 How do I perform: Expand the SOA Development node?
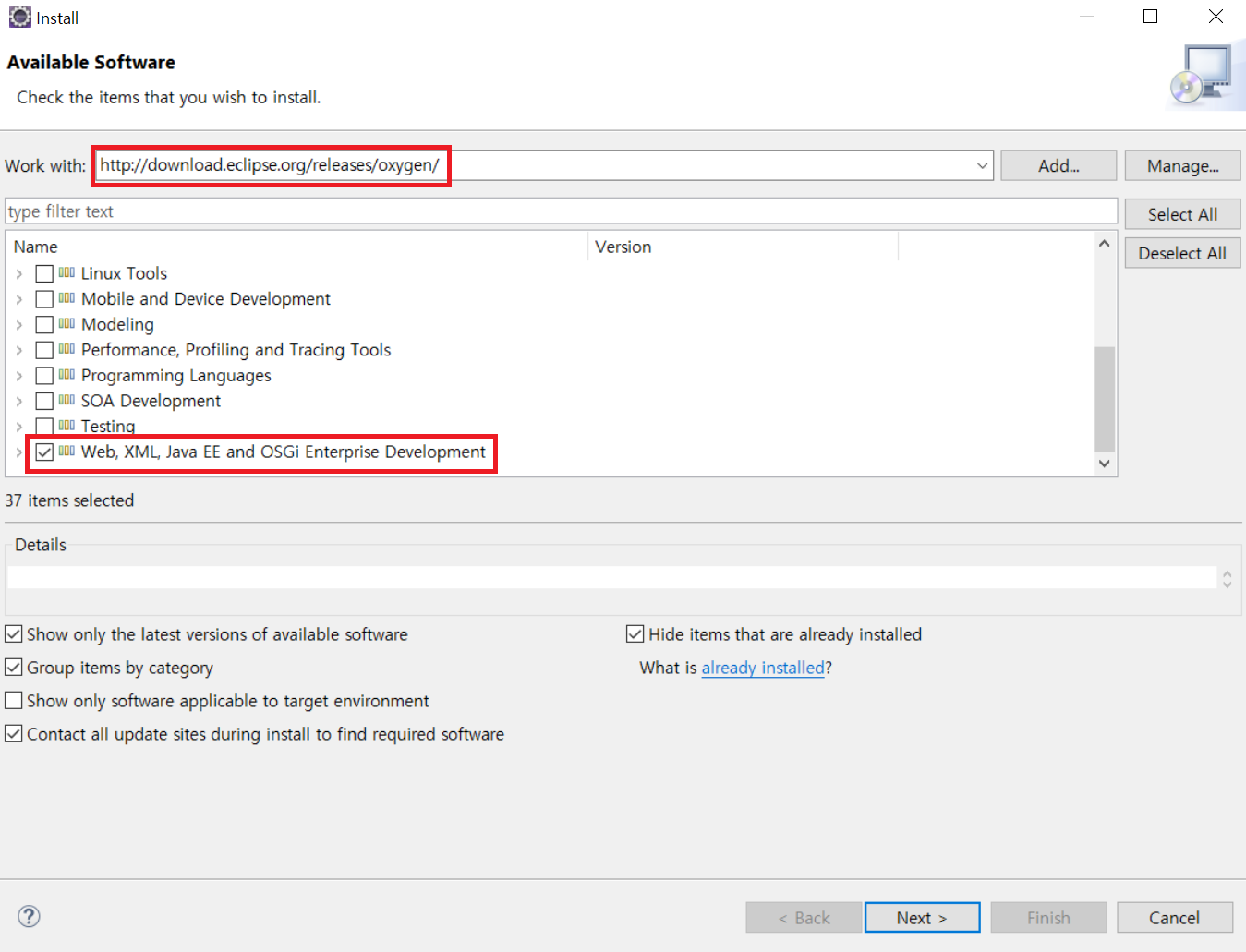click(x=18, y=401)
